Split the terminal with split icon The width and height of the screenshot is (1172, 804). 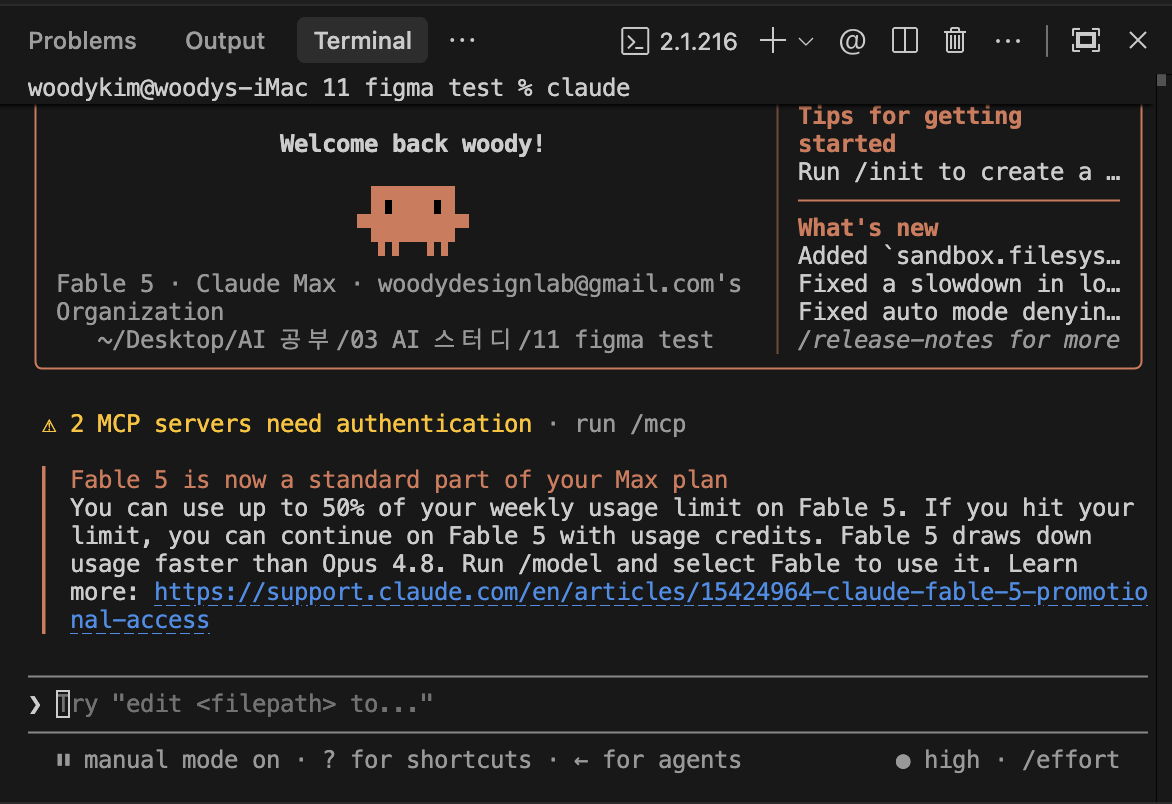click(x=904, y=40)
